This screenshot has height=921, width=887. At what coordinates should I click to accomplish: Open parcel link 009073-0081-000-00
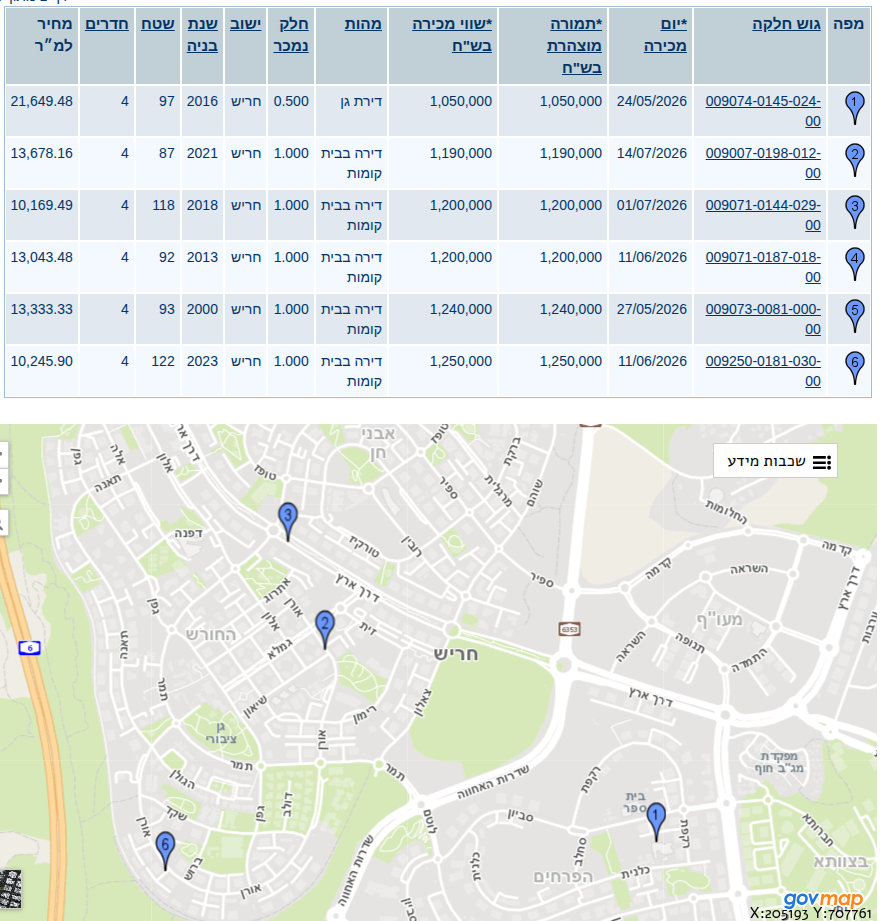763,319
